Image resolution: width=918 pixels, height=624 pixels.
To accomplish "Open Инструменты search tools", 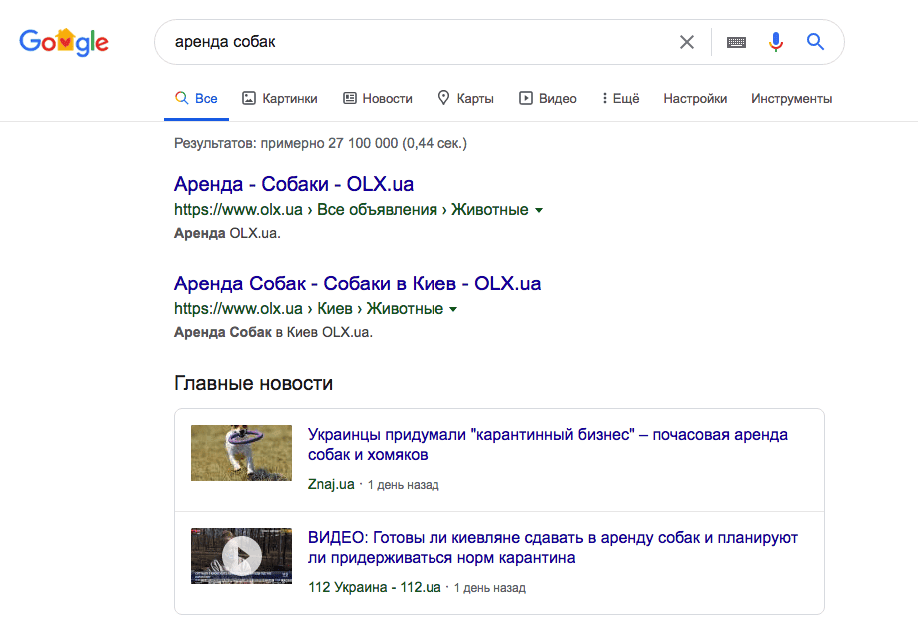I will 791,98.
